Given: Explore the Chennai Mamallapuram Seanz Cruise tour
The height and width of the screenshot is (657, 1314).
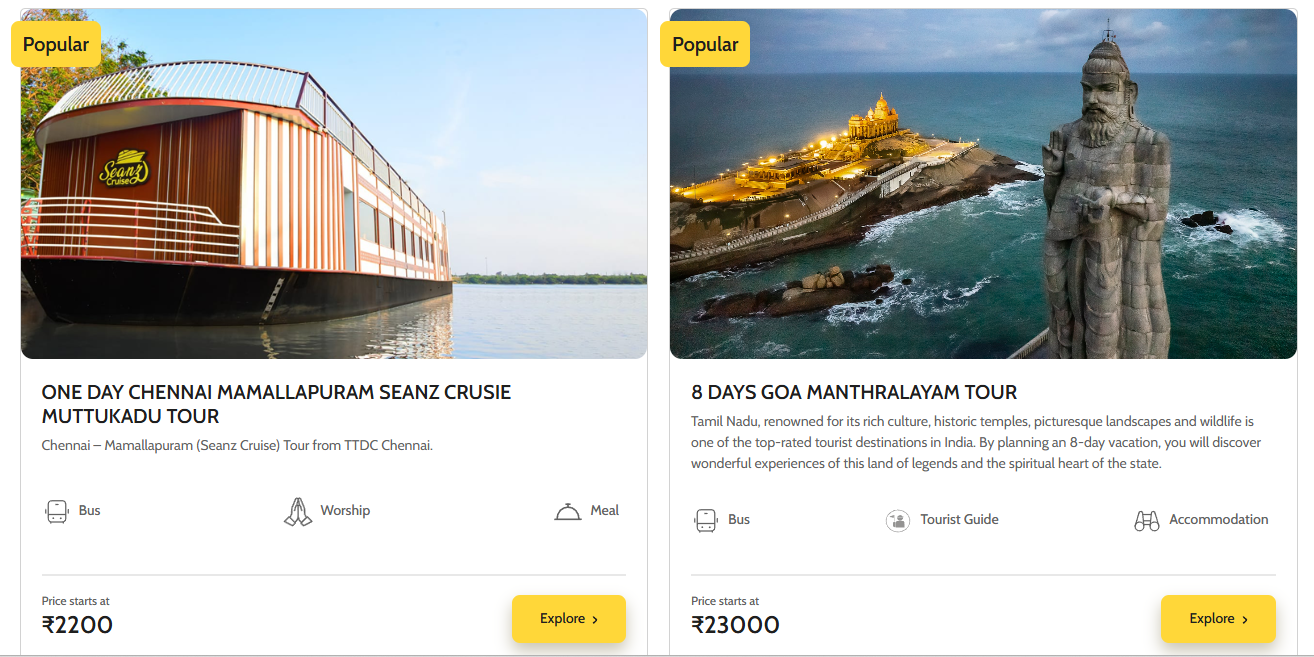Looking at the screenshot, I should [568, 619].
